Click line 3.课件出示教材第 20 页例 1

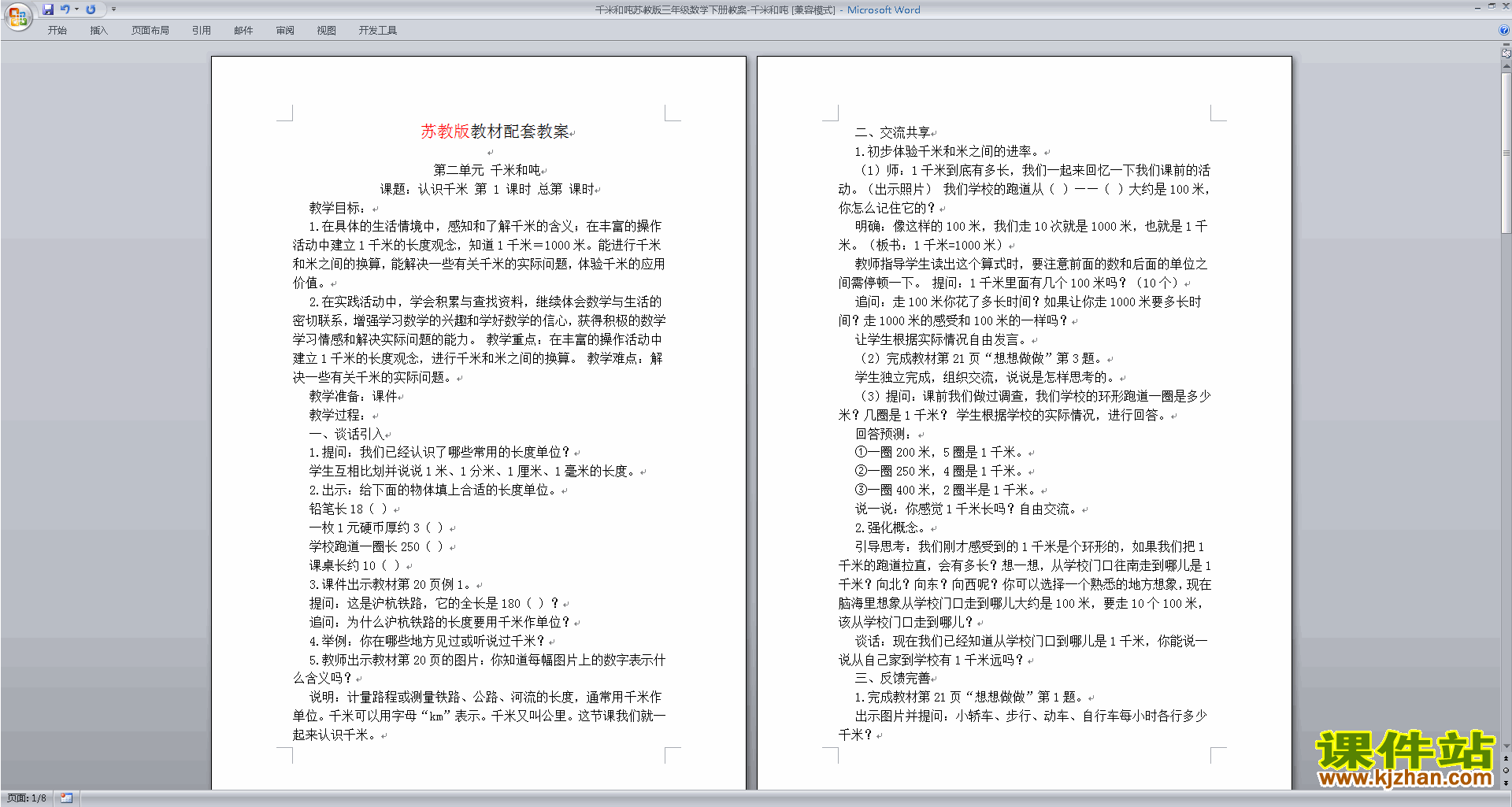(x=390, y=584)
